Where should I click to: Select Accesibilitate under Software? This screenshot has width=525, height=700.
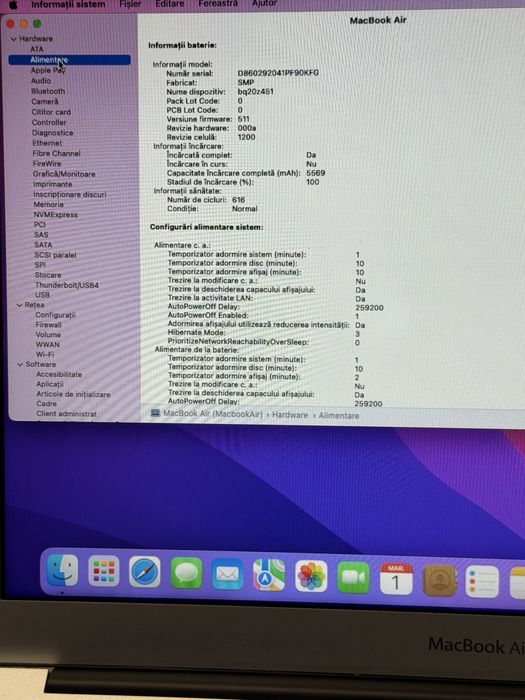click(59, 374)
